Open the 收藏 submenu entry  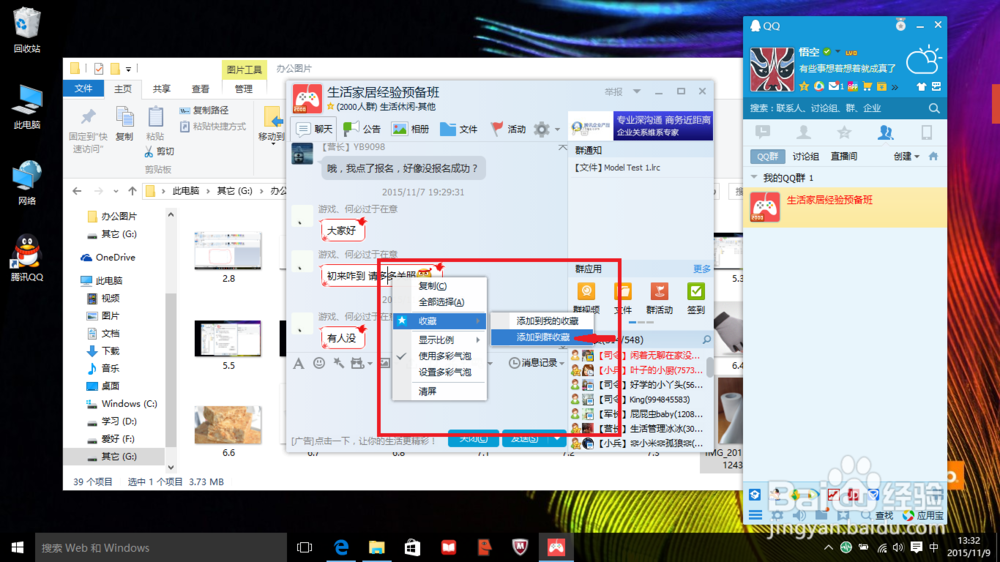point(439,321)
